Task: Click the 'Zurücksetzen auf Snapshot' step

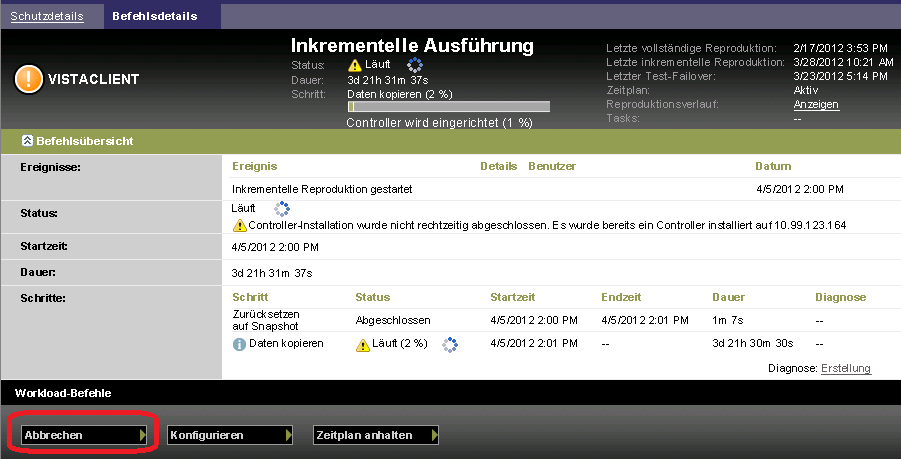Action: click(266, 321)
